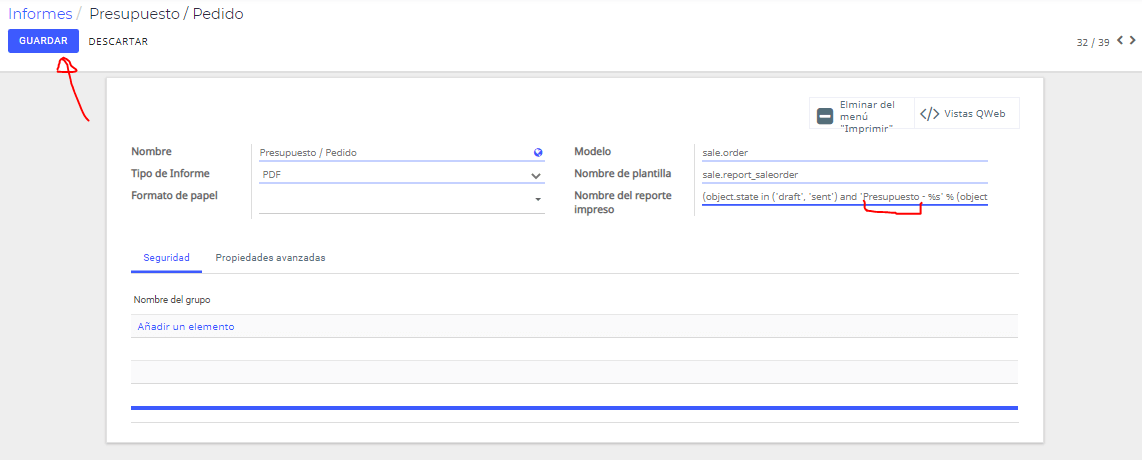Go back to Informes breadcrumb
Screen dimensions: 1142x460
tap(40, 14)
